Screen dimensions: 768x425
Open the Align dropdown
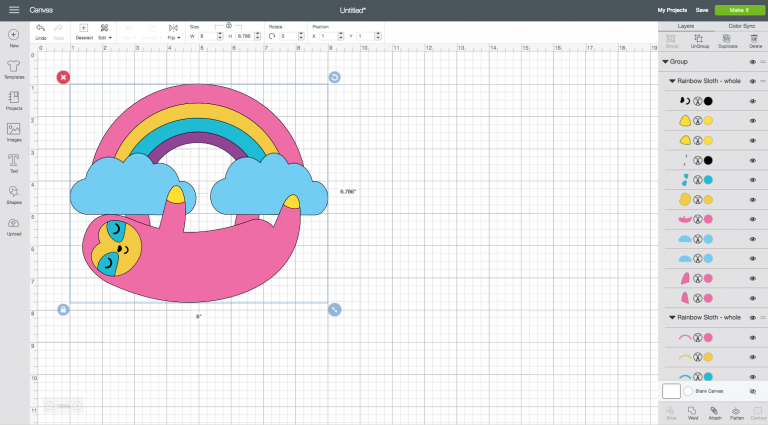(x=128, y=32)
